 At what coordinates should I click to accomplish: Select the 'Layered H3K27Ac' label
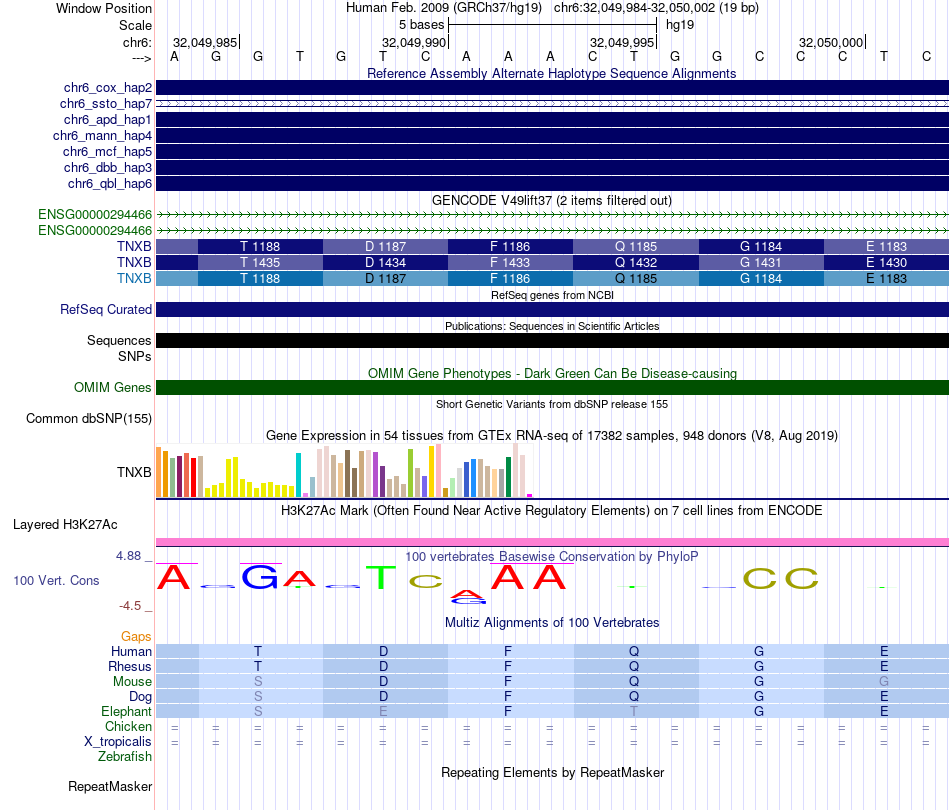(65, 525)
